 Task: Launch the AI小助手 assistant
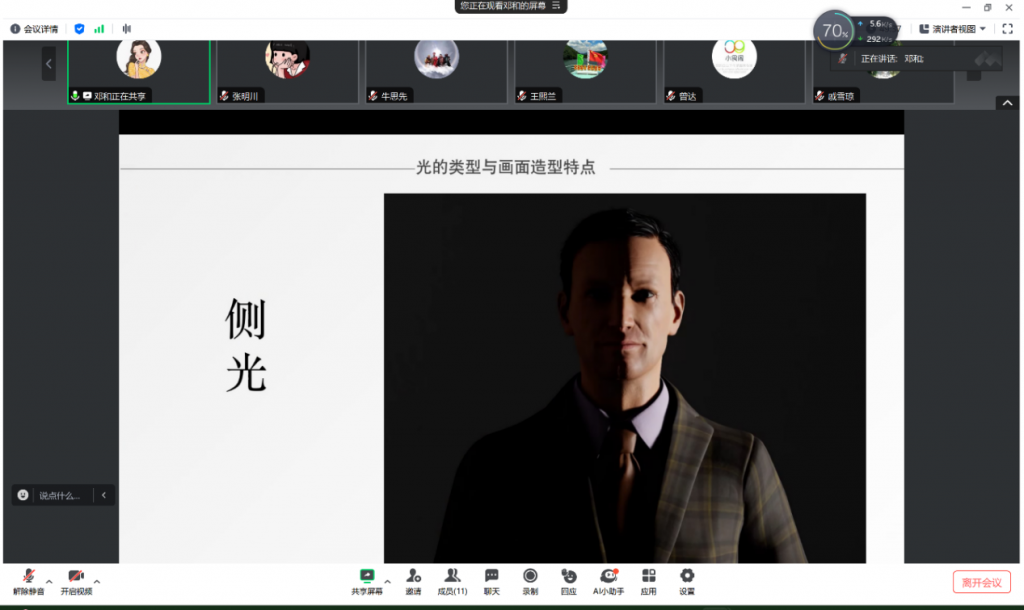click(x=608, y=580)
